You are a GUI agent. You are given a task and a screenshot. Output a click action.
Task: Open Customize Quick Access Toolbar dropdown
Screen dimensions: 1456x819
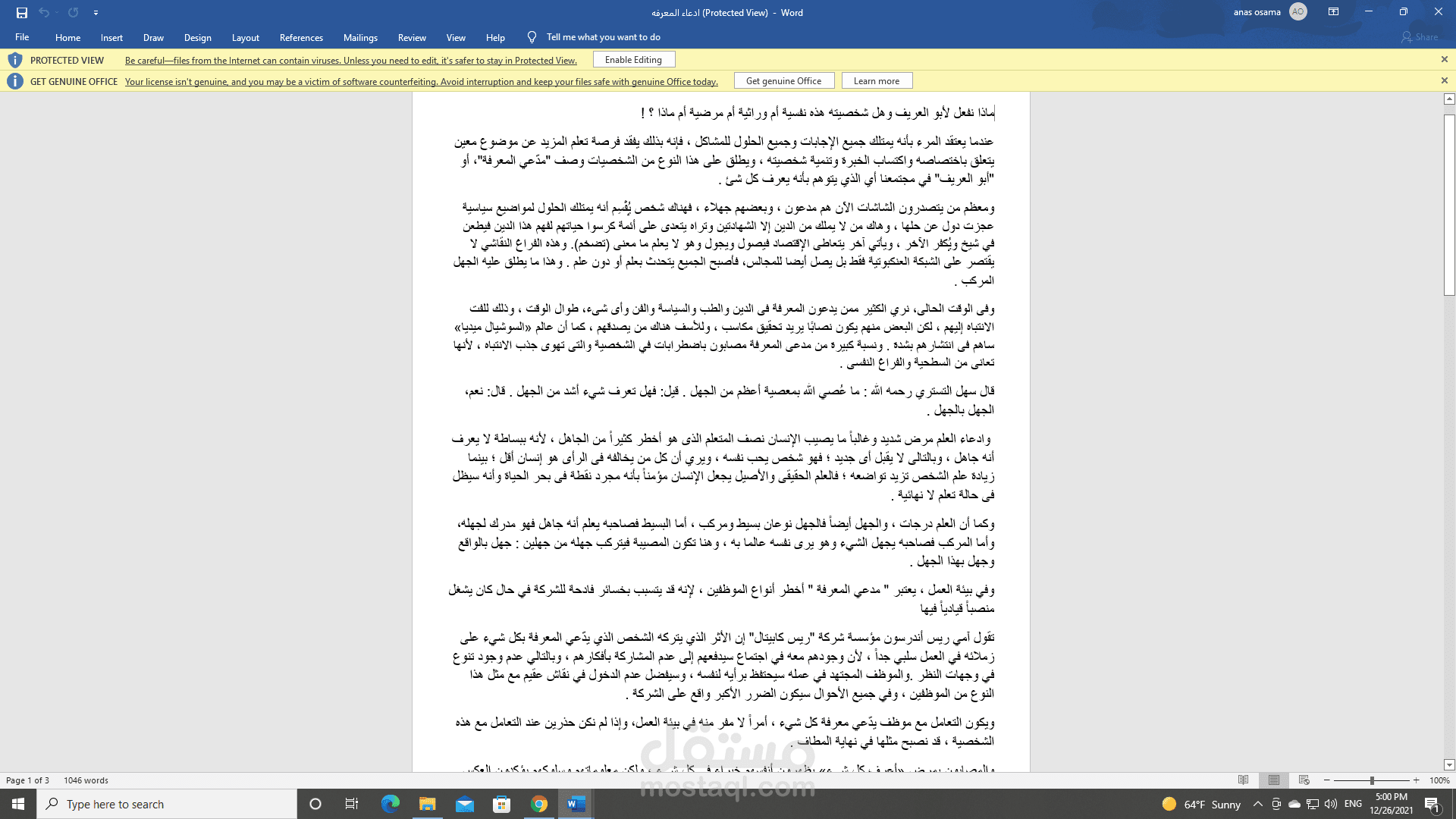pyautogui.click(x=96, y=13)
